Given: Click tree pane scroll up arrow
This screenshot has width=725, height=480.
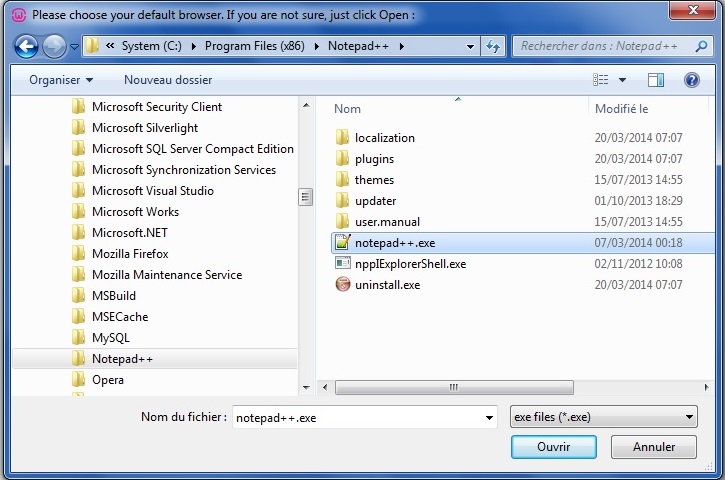Looking at the screenshot, I should coord(306,106).
